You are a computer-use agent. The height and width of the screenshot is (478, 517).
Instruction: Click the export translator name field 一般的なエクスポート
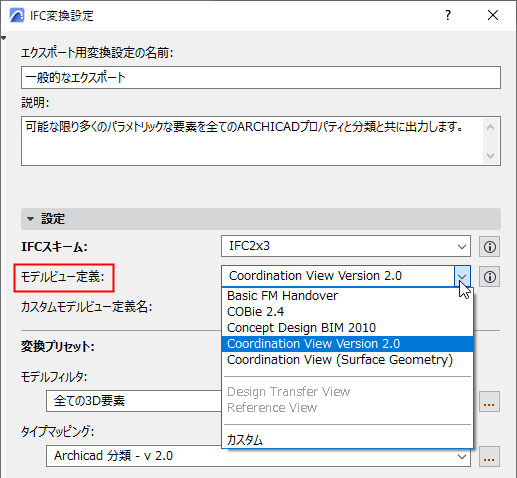261,77
